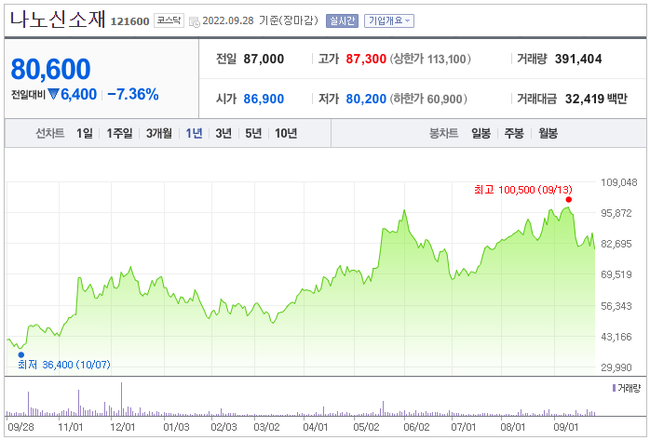Click the 실시간 button
Image resolution: width=650 pixels, height=440 pixels.
pos(342,21)
